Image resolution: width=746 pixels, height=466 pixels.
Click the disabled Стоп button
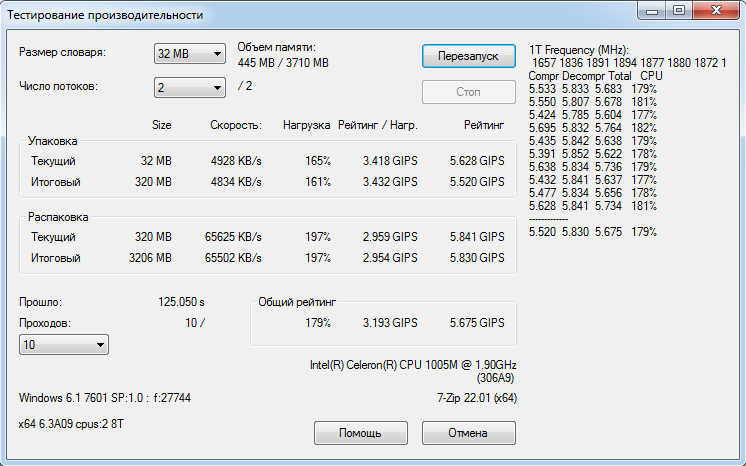coord(468,92)
